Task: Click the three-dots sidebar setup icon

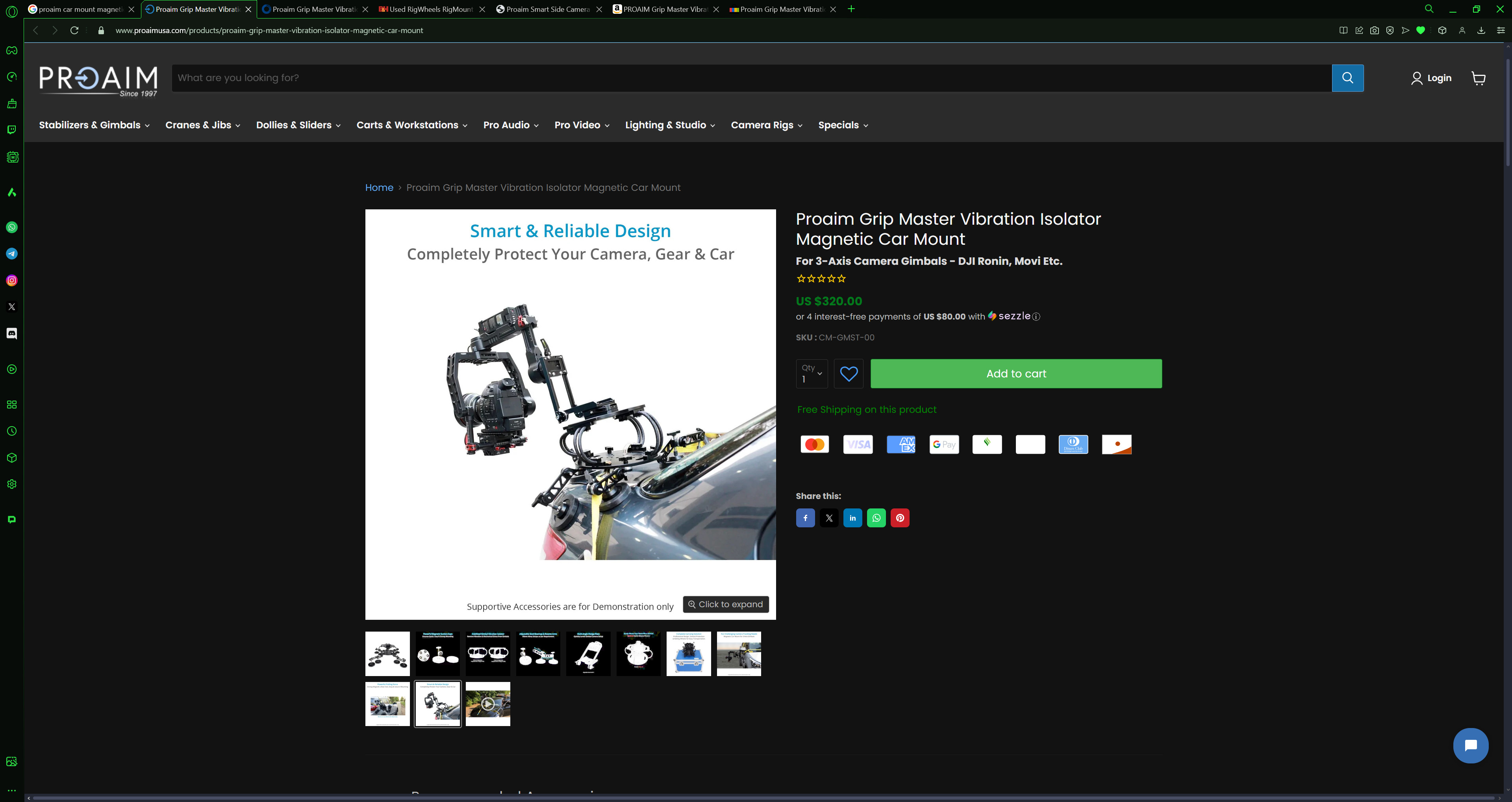Action: click(x=12, y=790)
